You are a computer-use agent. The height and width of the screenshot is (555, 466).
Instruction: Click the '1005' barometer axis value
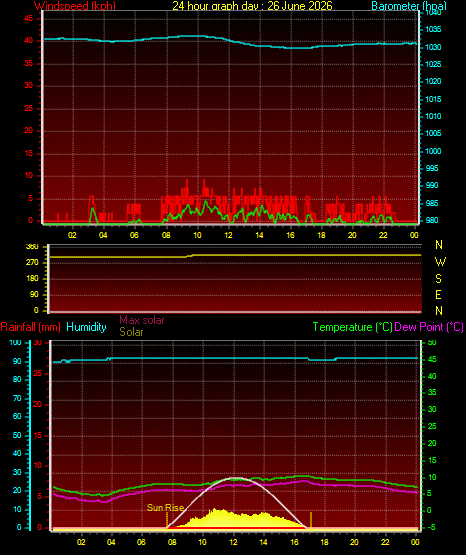tap(433, 133)
